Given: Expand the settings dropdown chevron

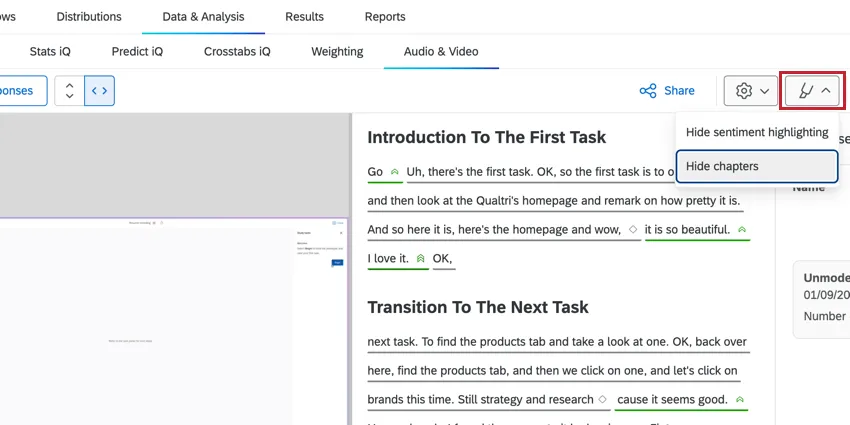Looking at the screenshot, I should click(765, 91).
